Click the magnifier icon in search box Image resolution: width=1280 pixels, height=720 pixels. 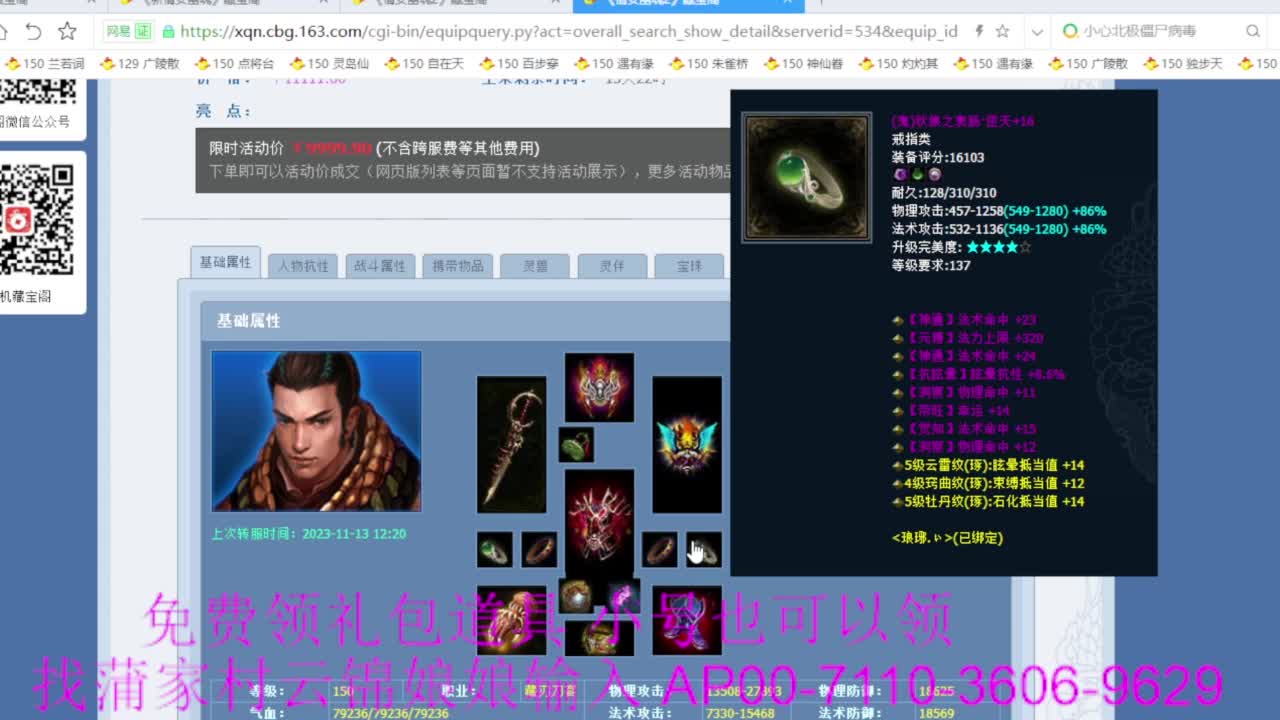[1252, 31]
